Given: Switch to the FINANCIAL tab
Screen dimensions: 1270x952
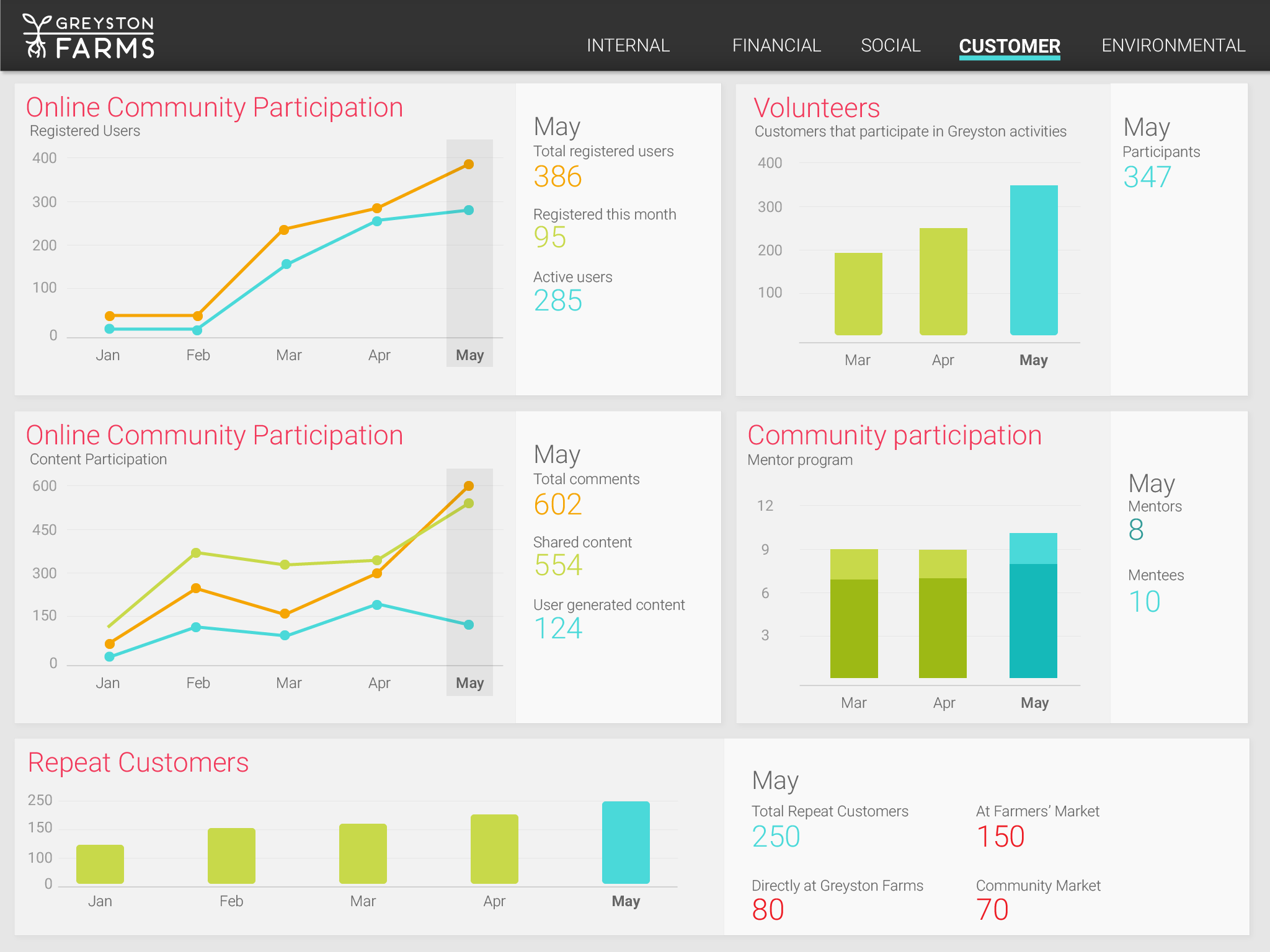Looking at the screenshot, I should point(776,45).
